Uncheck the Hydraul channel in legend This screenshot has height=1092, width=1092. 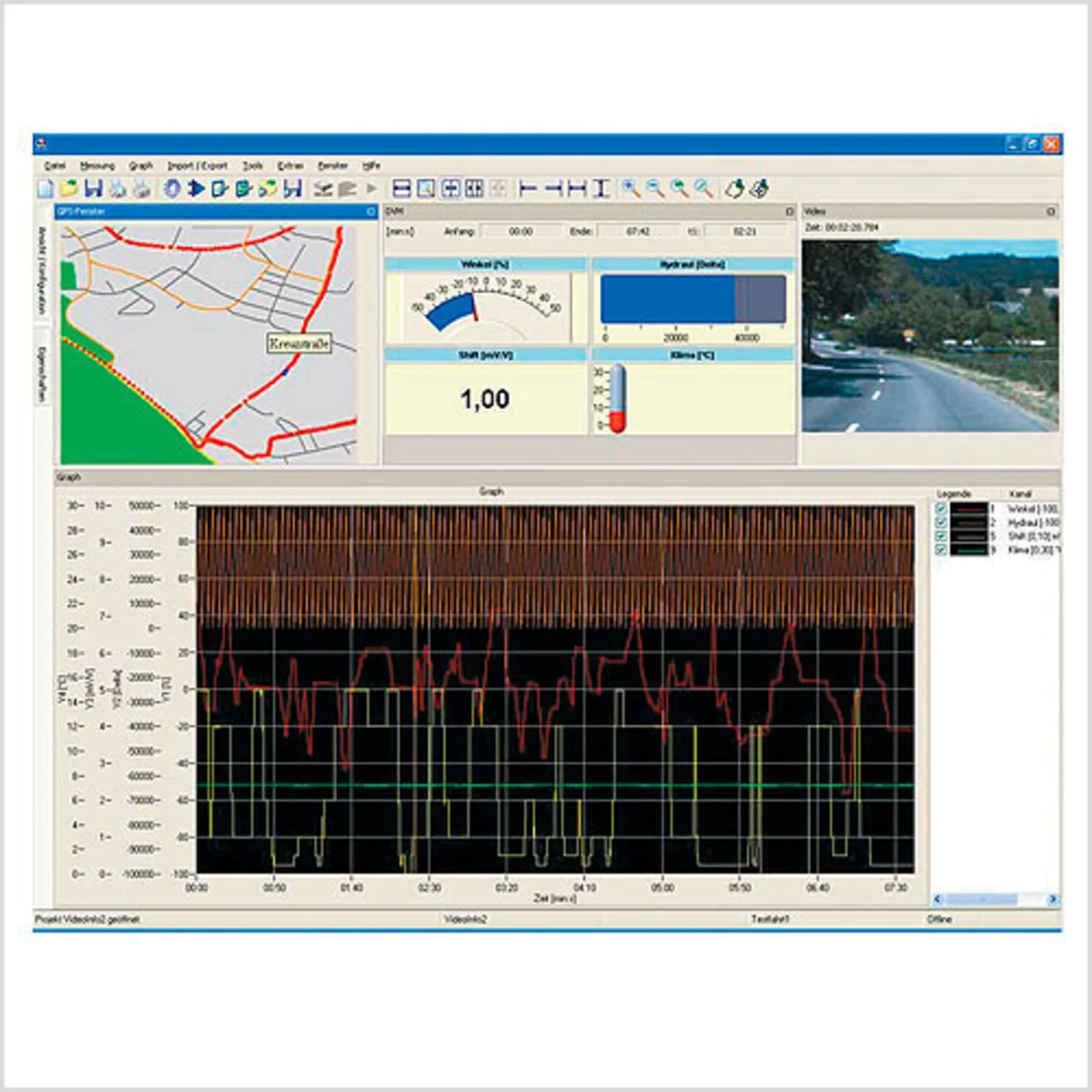click(x=941, y=523)
